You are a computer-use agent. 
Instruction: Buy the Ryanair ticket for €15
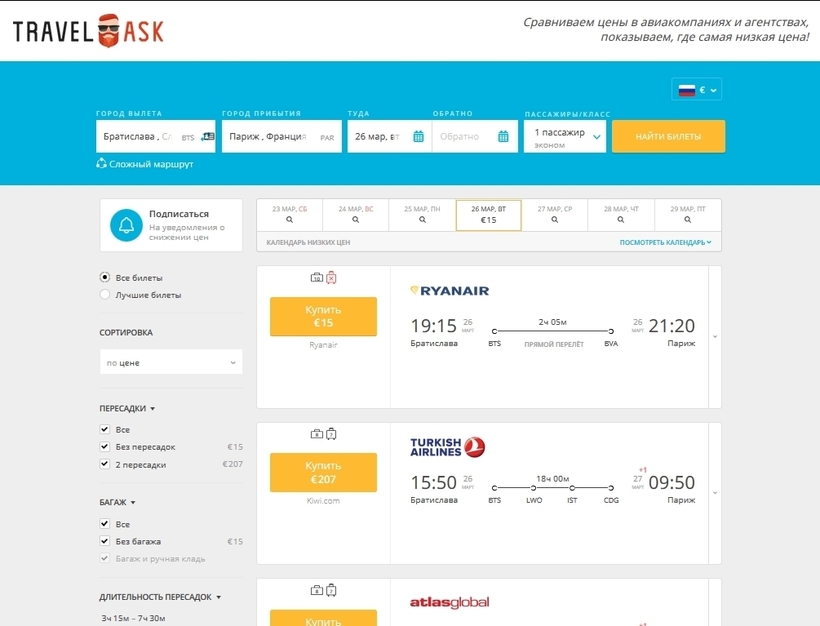tap(323, 316)
